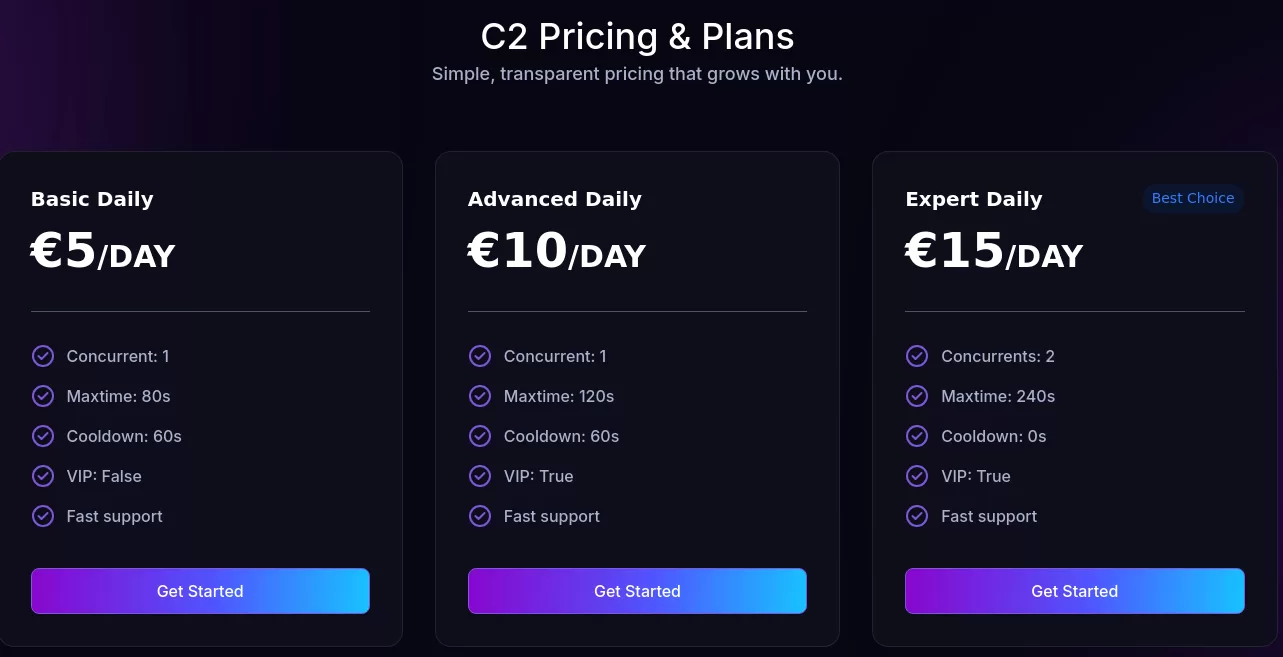Screen dimensions: 1283x657
Task: Select the Expert Daily plan heading
Action: (974, 199)
